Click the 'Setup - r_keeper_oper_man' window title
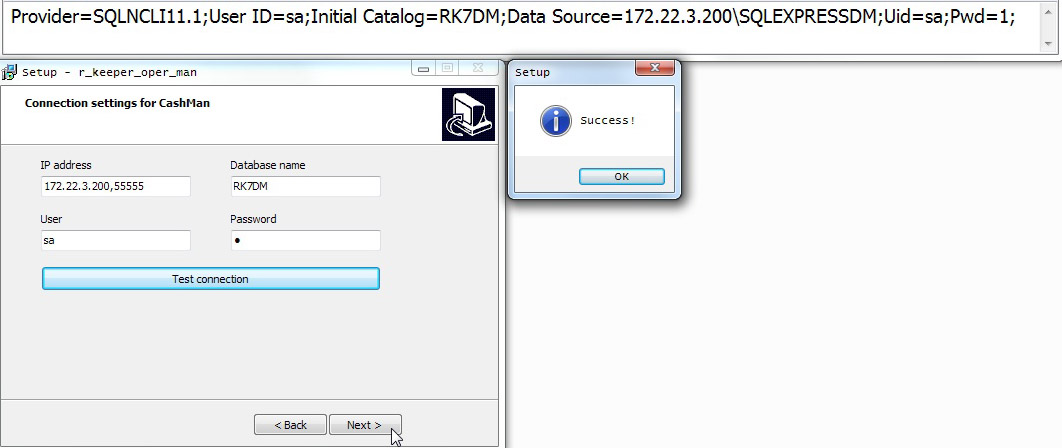Viewport: 1062px width, 448px height. (x=110, y=72)
